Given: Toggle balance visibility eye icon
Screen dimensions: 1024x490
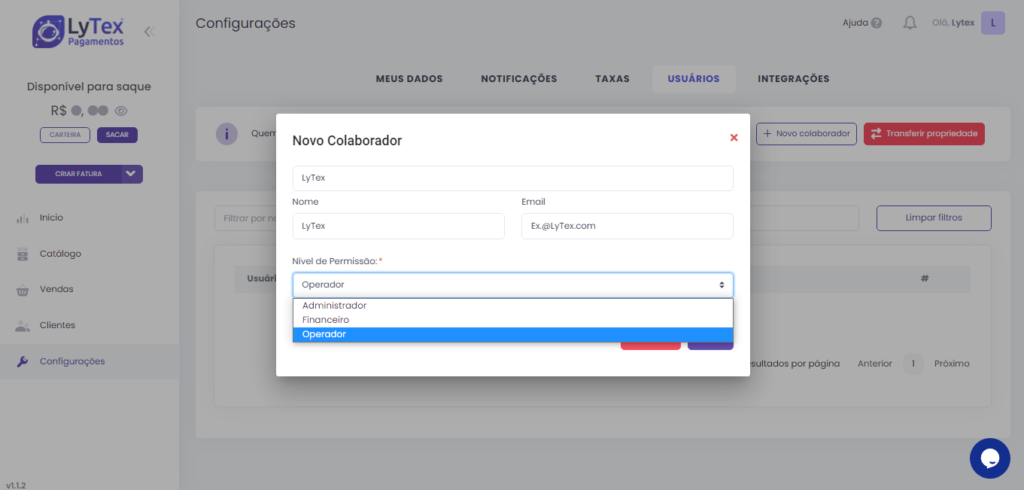Looking at the screenshot, I should [122, 111].
